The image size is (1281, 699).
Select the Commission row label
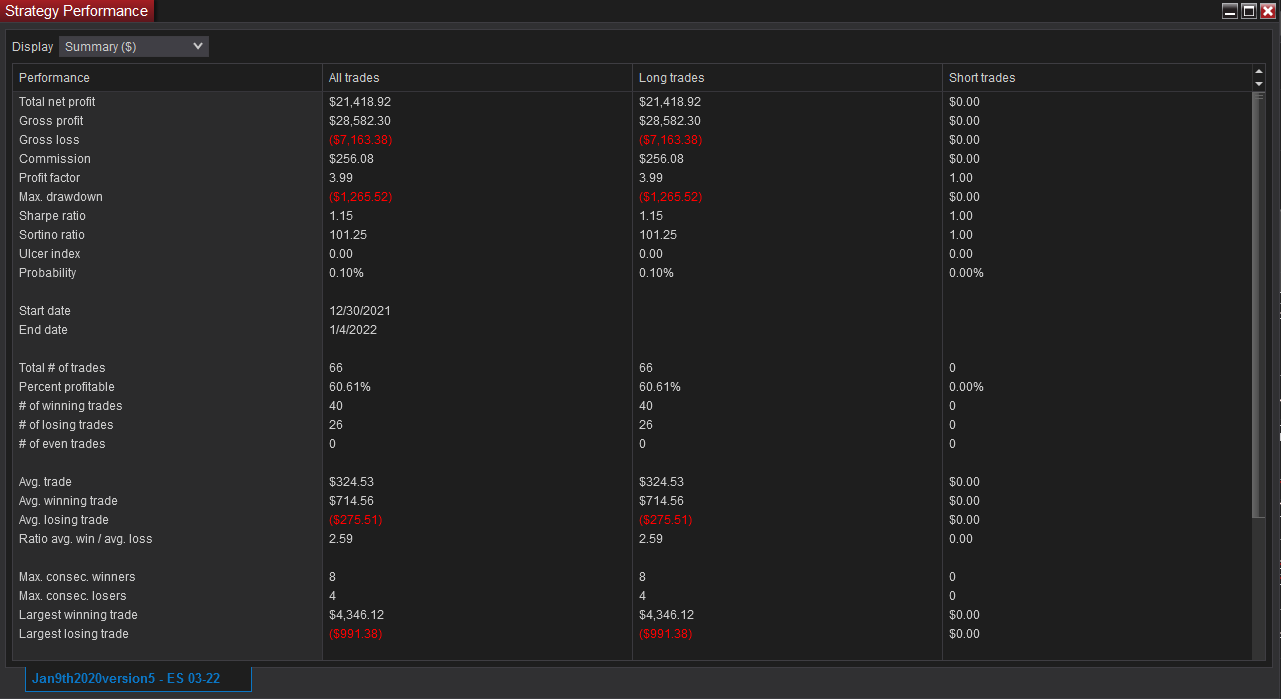tap(55, 159)
